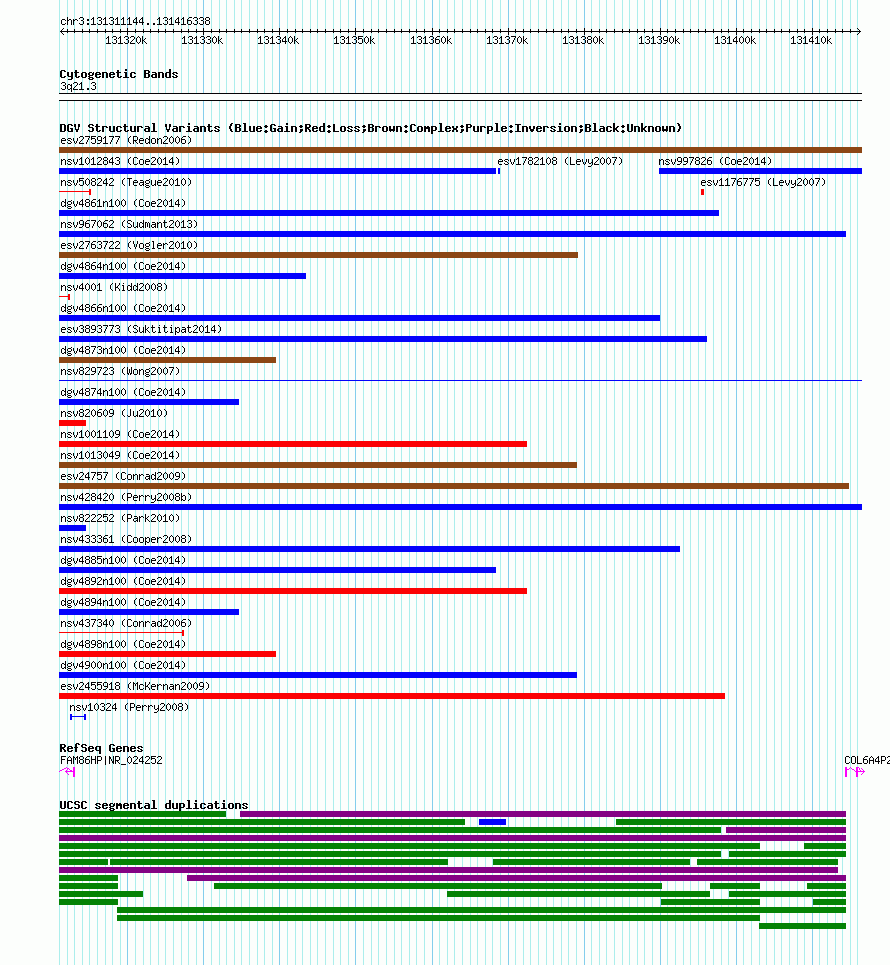The width and height of the screenshot is (890, 965).
Task: Click the DGV Structural Variants track title
Action: pos(371,128)
